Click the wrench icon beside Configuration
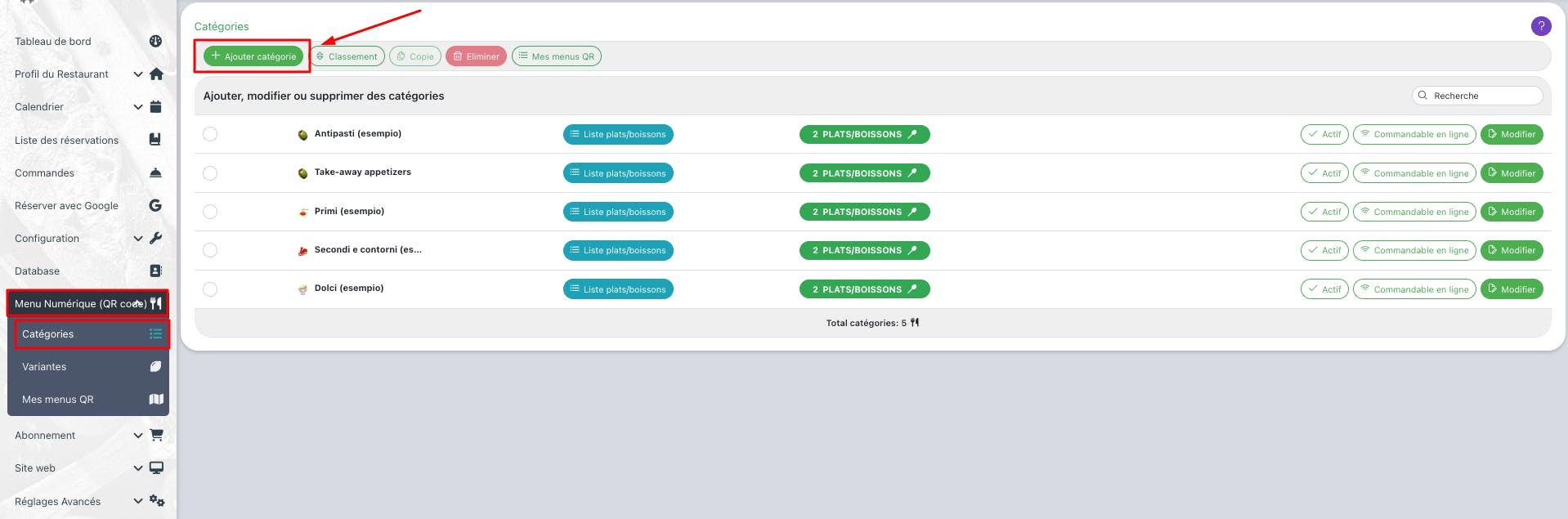Viewport: 1568px width, 519px height. pyautogui.click(x=155, y=238)
